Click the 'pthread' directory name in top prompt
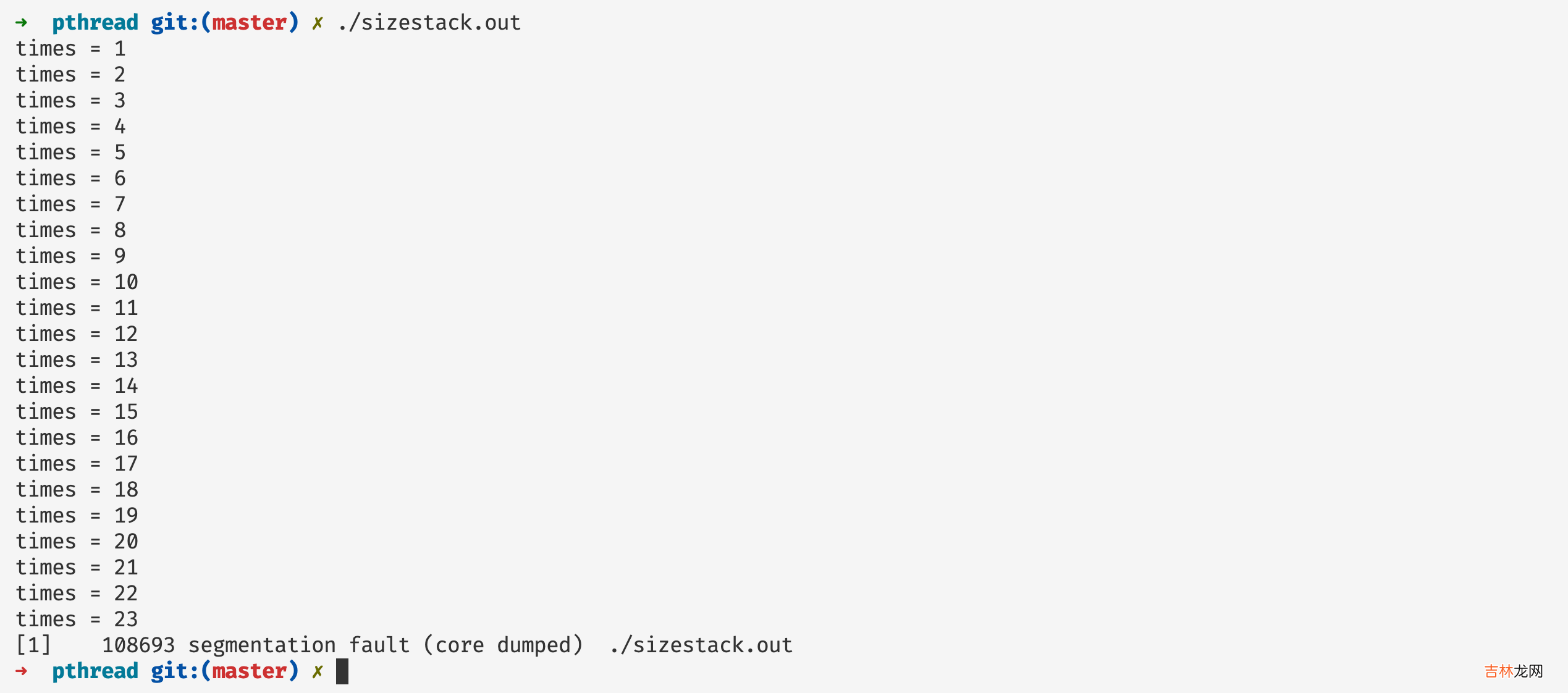 (x=95, y=23)
